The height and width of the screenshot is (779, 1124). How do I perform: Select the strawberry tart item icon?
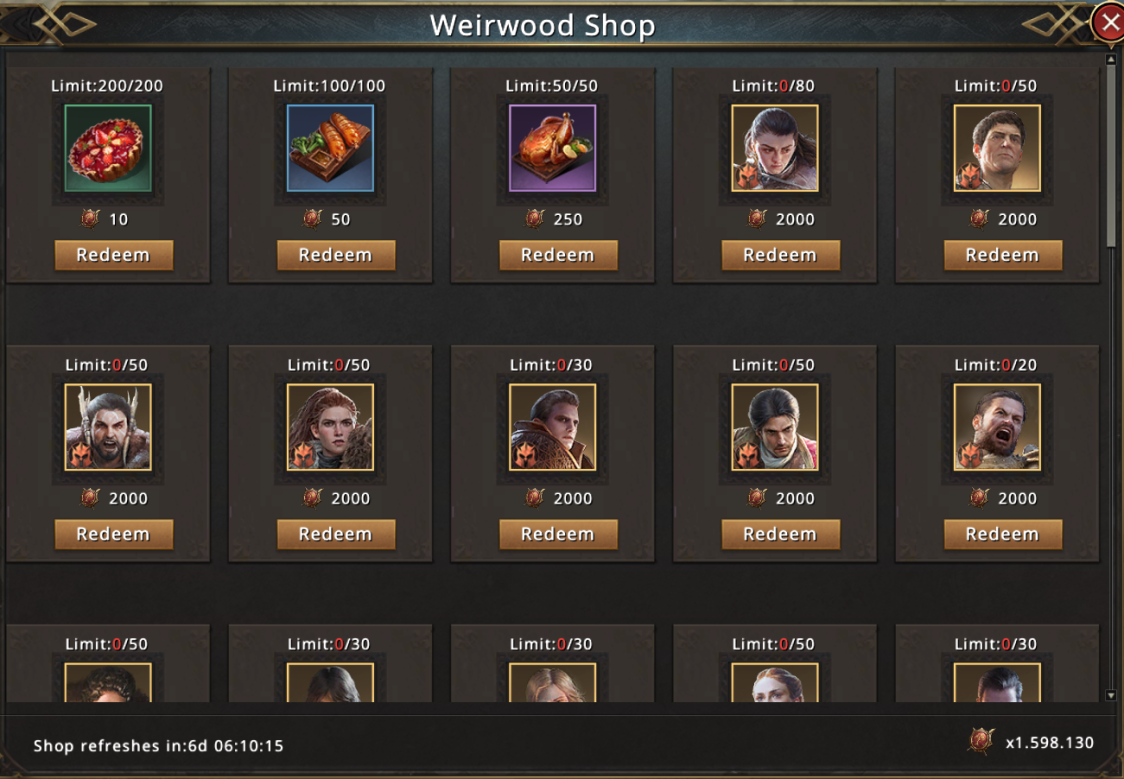point(108,148)
